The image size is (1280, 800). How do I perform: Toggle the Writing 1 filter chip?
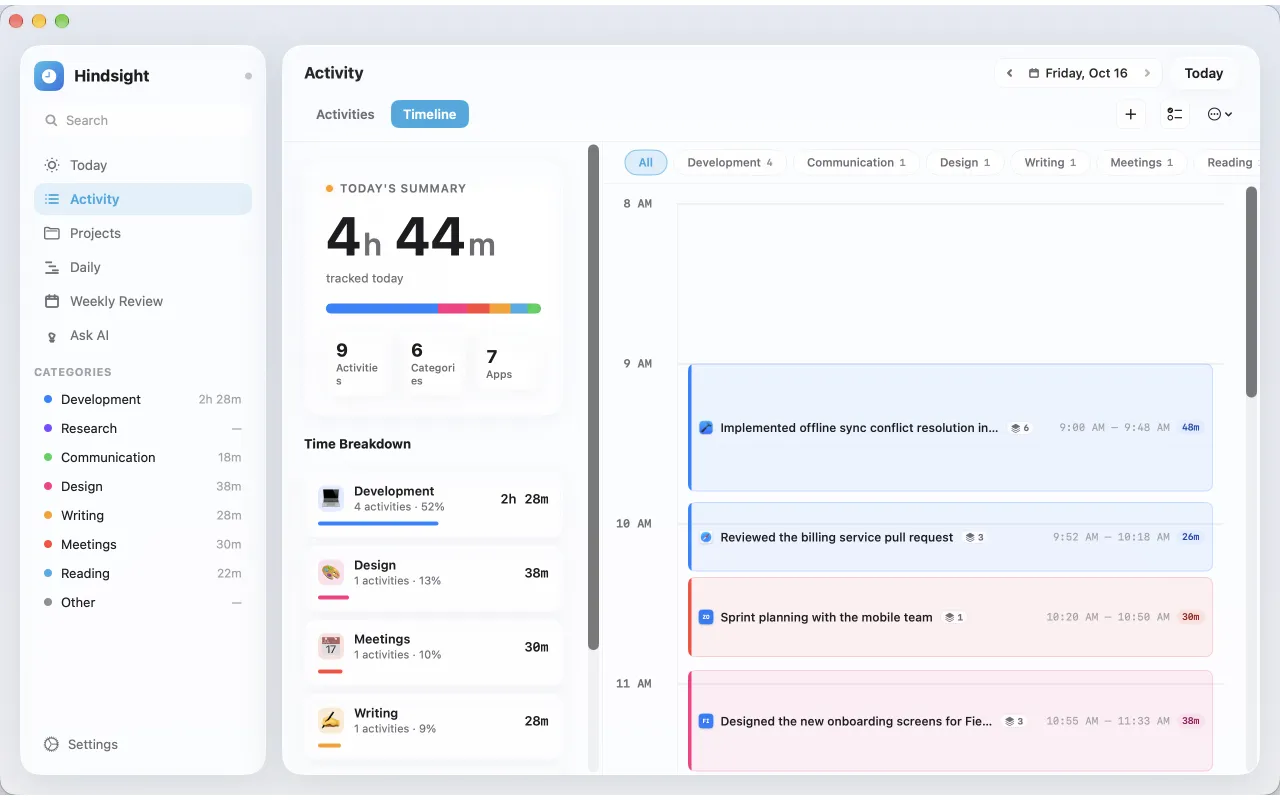click(x=1050, y=162)
